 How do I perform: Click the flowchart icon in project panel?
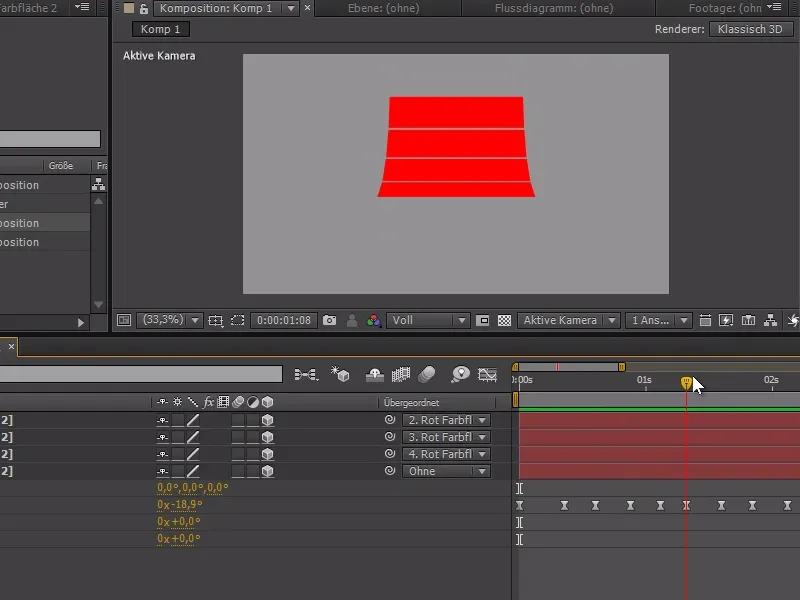(x=98, y=184)
